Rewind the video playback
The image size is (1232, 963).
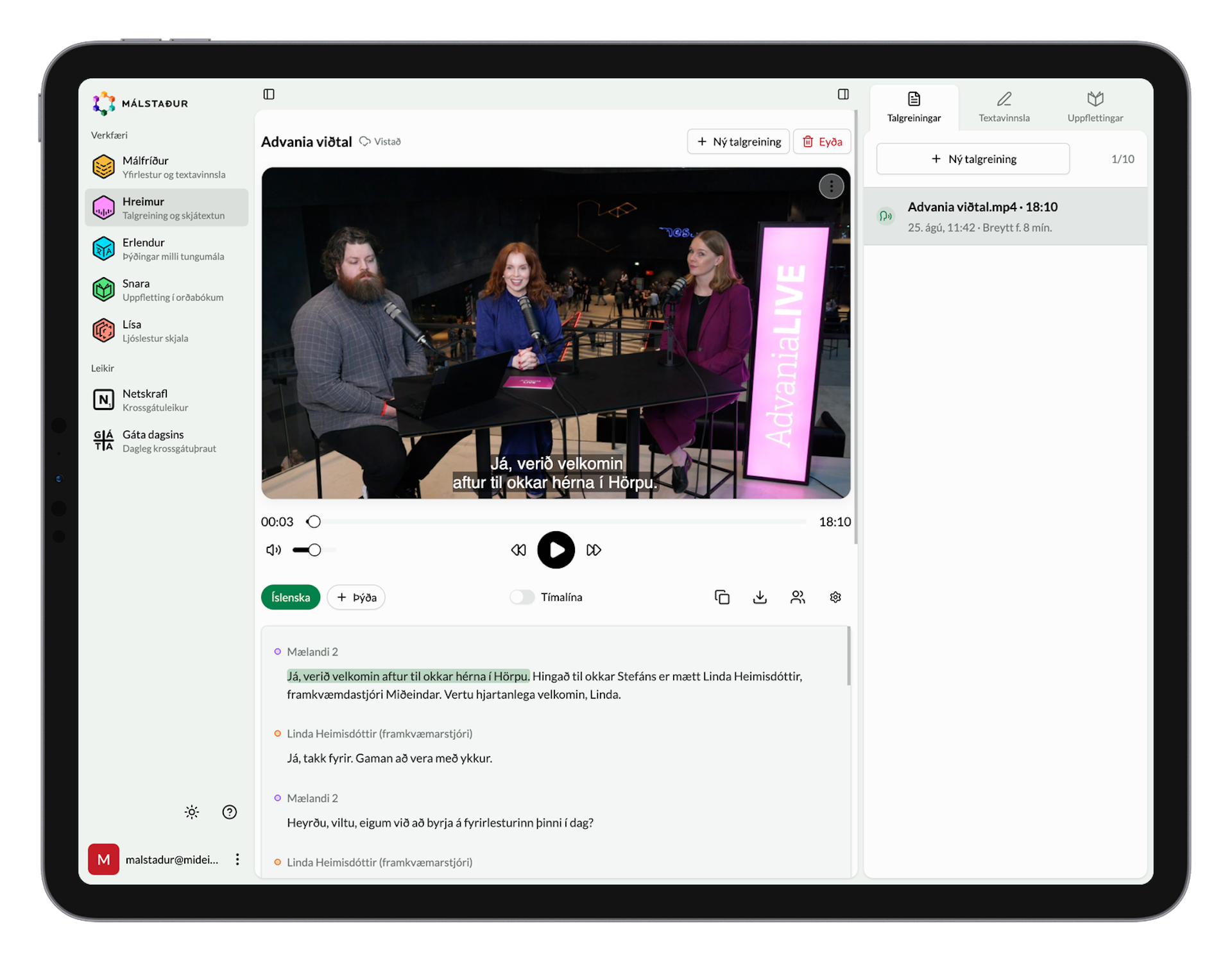(518, 550)
